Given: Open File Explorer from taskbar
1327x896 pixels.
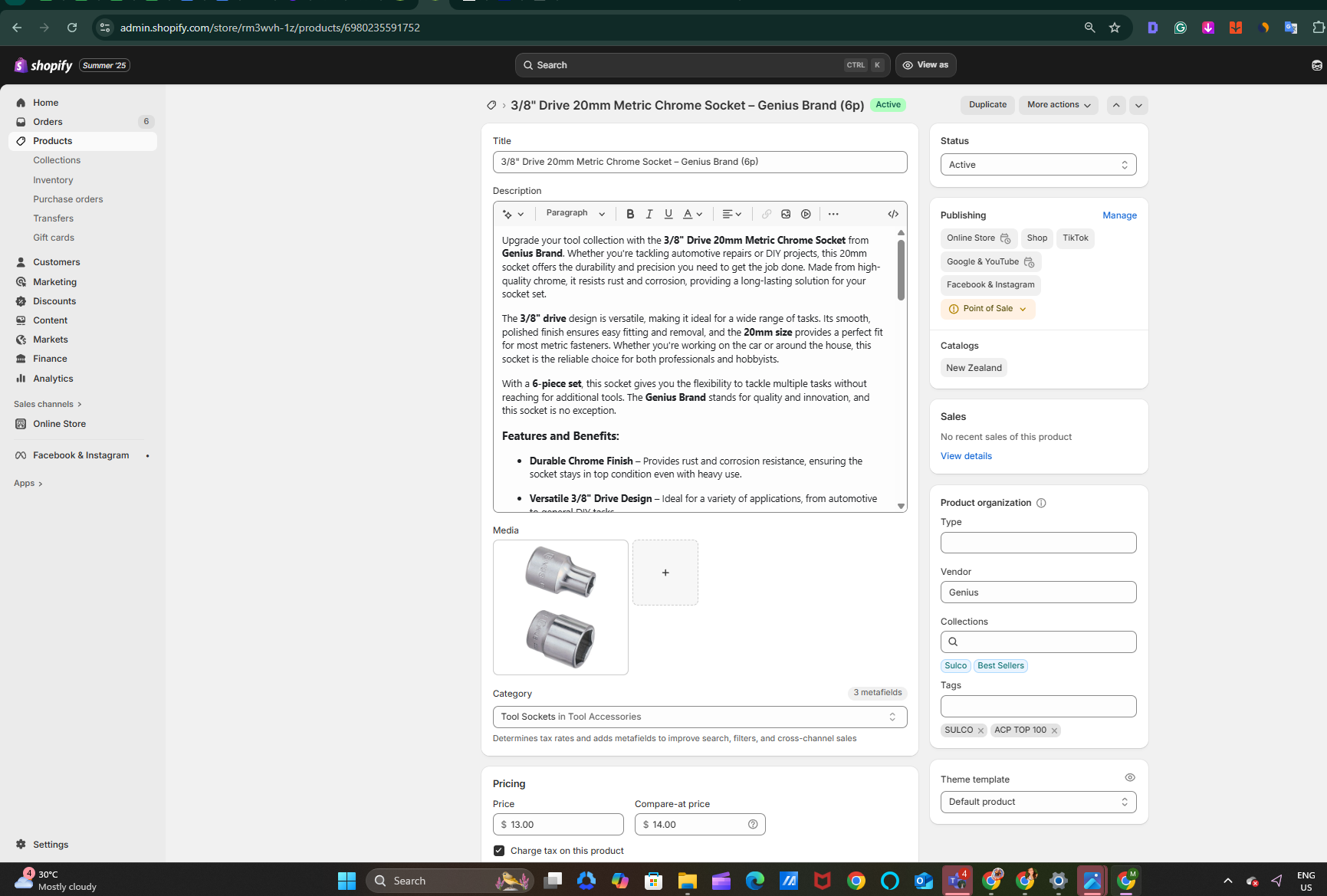Looking at the screenshot, I should (x=687, y=881).
